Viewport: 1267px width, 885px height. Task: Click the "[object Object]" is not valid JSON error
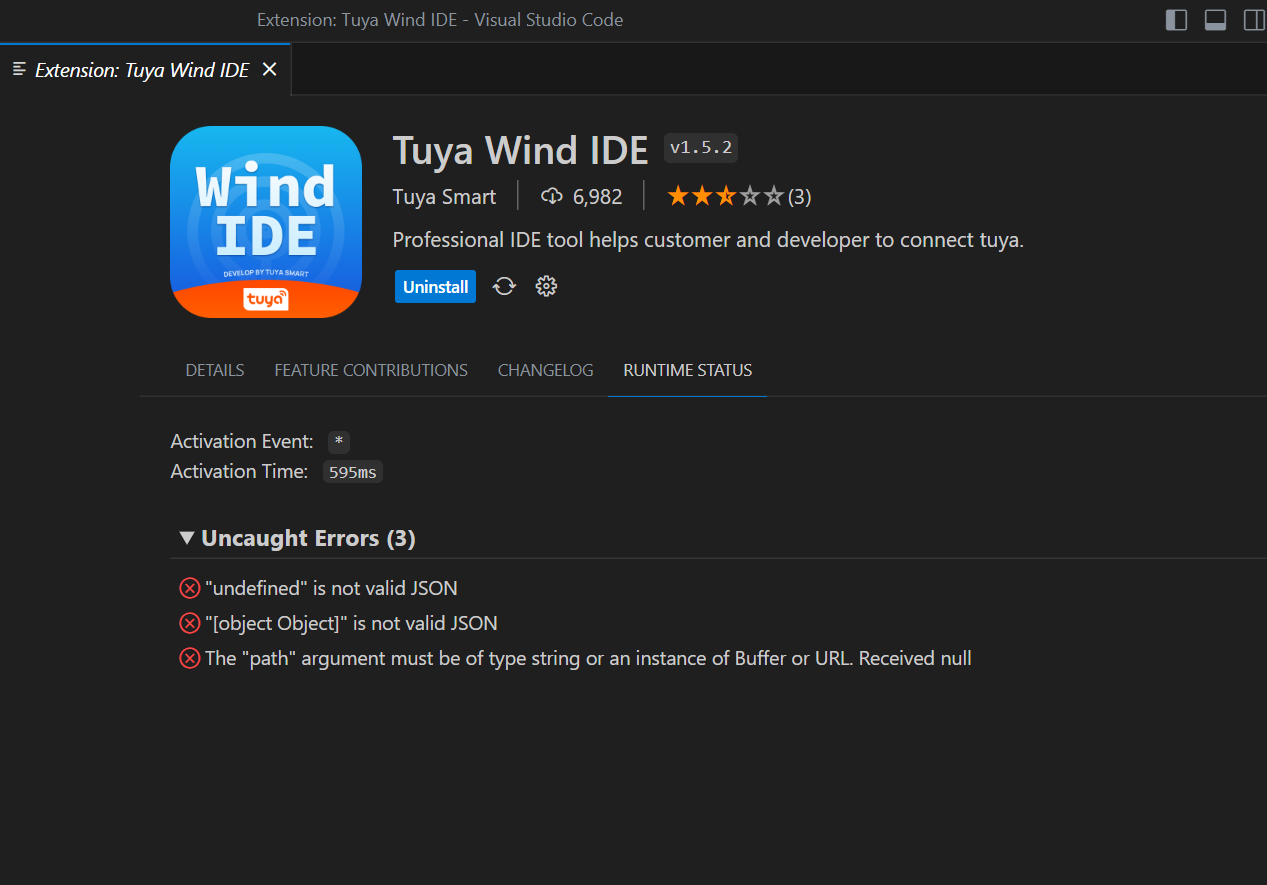pyautogui.click(x=351, y=624)
